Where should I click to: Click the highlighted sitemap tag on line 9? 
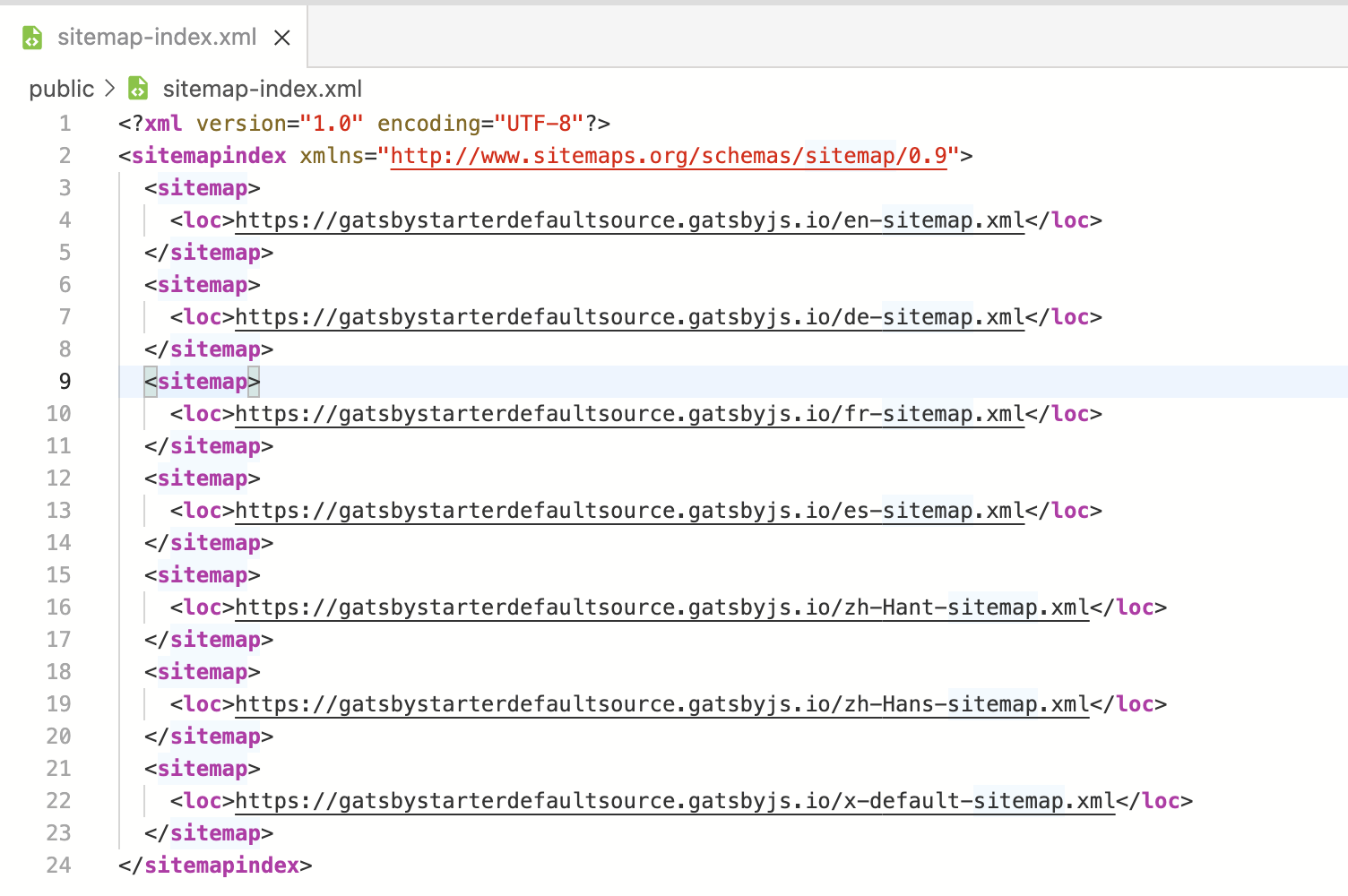(x=203, y=382)
